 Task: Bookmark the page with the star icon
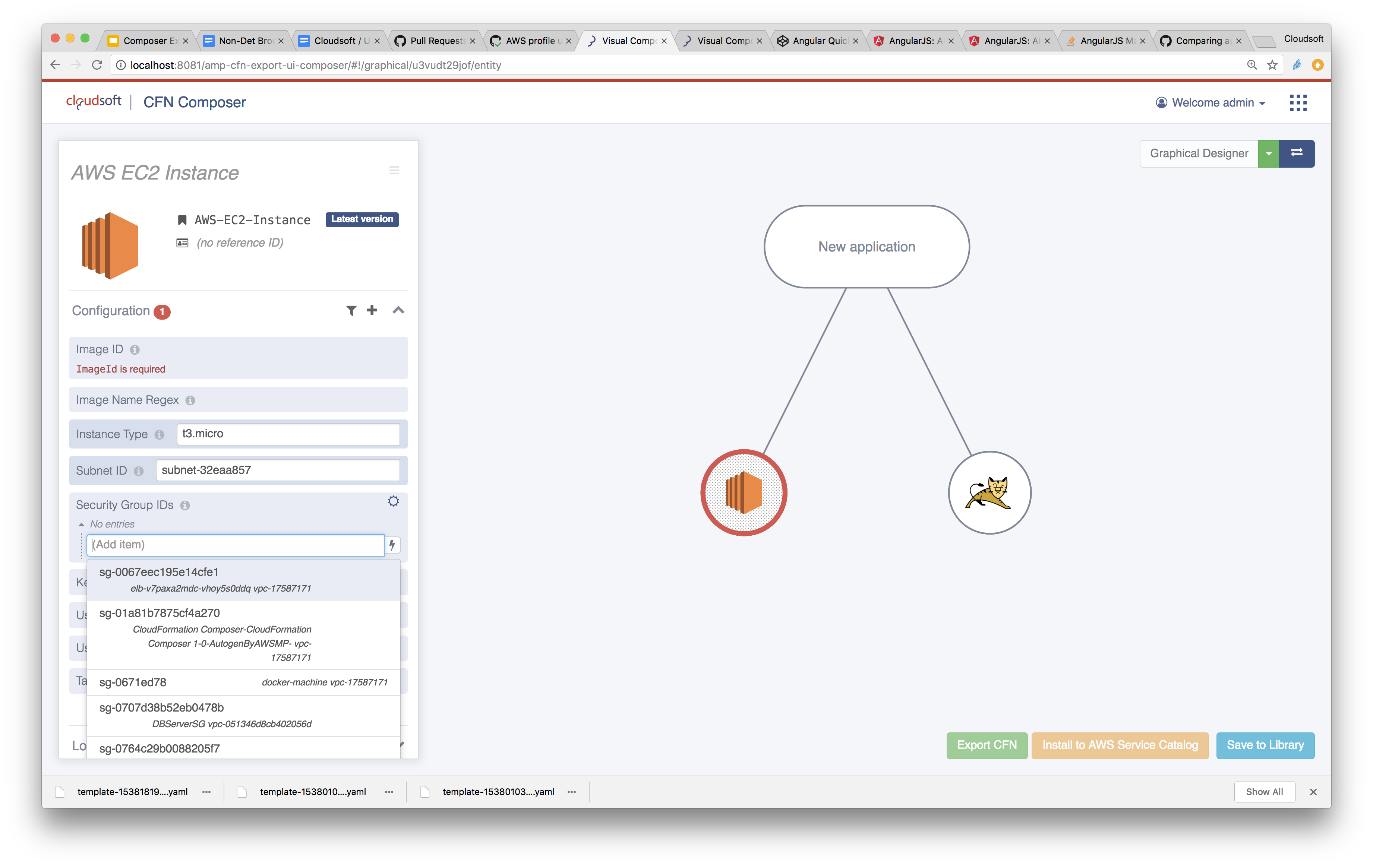(1272, 65)
